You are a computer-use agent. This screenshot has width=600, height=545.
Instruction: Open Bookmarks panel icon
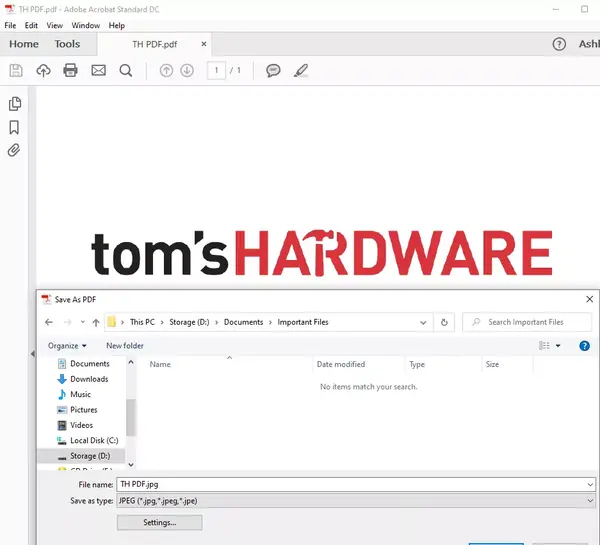pos(14,127)
